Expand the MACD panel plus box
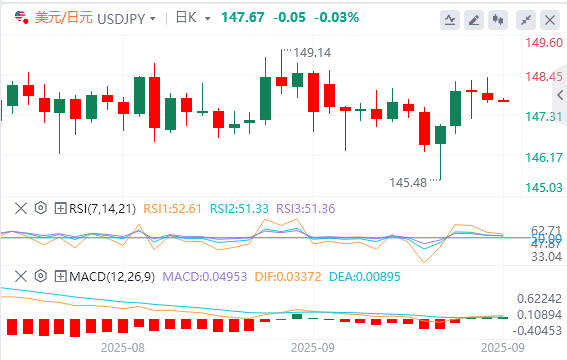Image resolution: width=567 pixels, height=360 pixels. pyautogui.click(x=60, y=277)
